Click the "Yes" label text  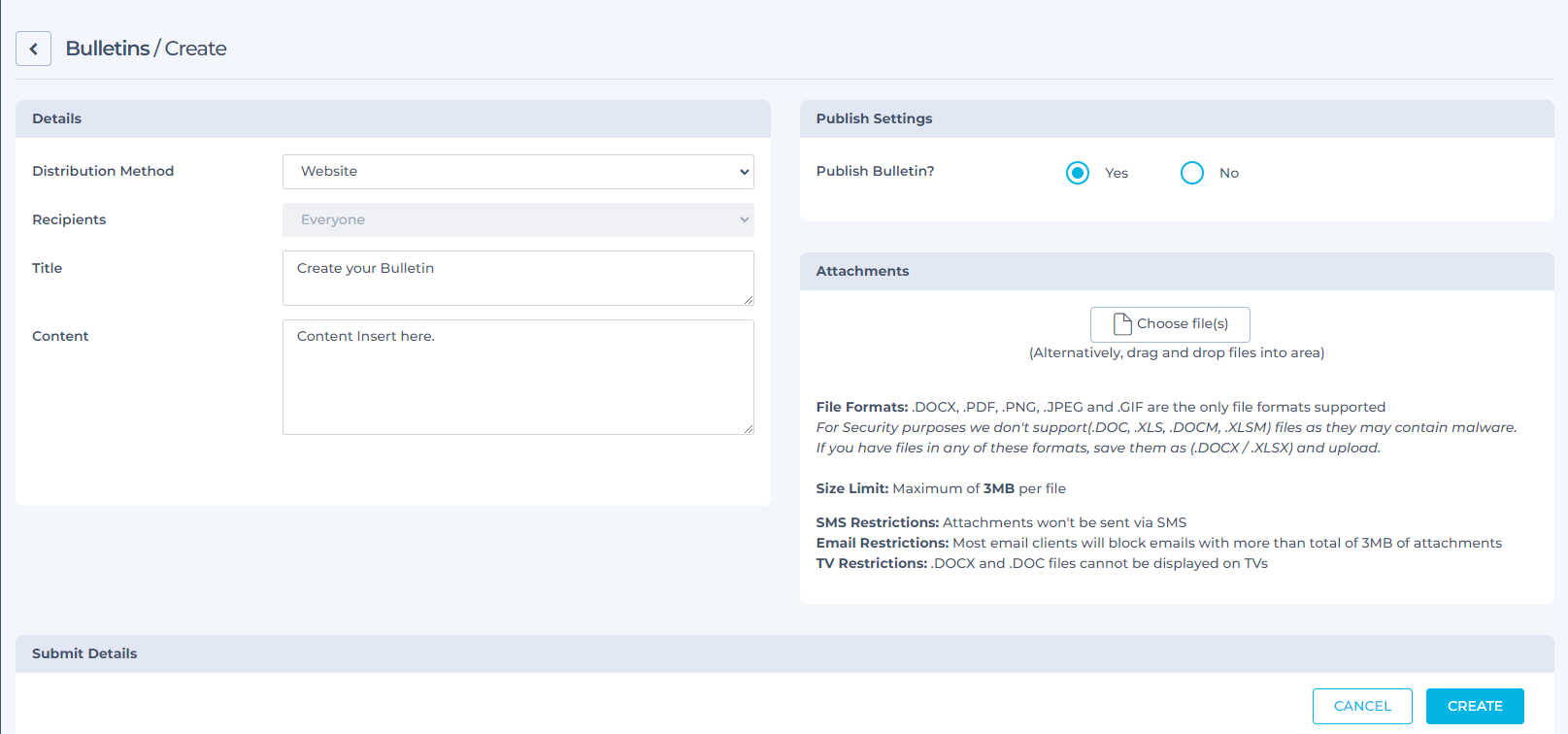1116,173
